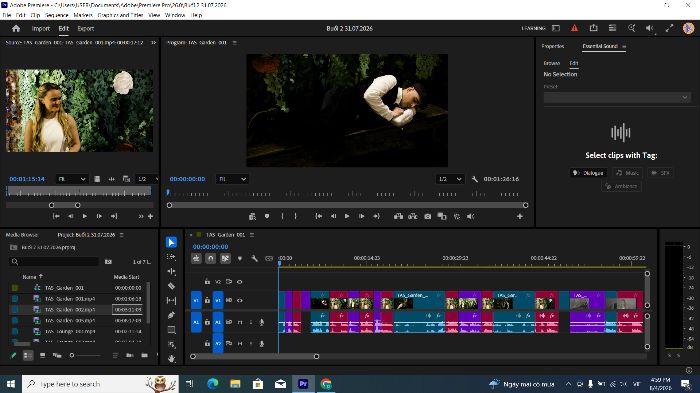Toggle A2 track targeting button

coord(218,343)
